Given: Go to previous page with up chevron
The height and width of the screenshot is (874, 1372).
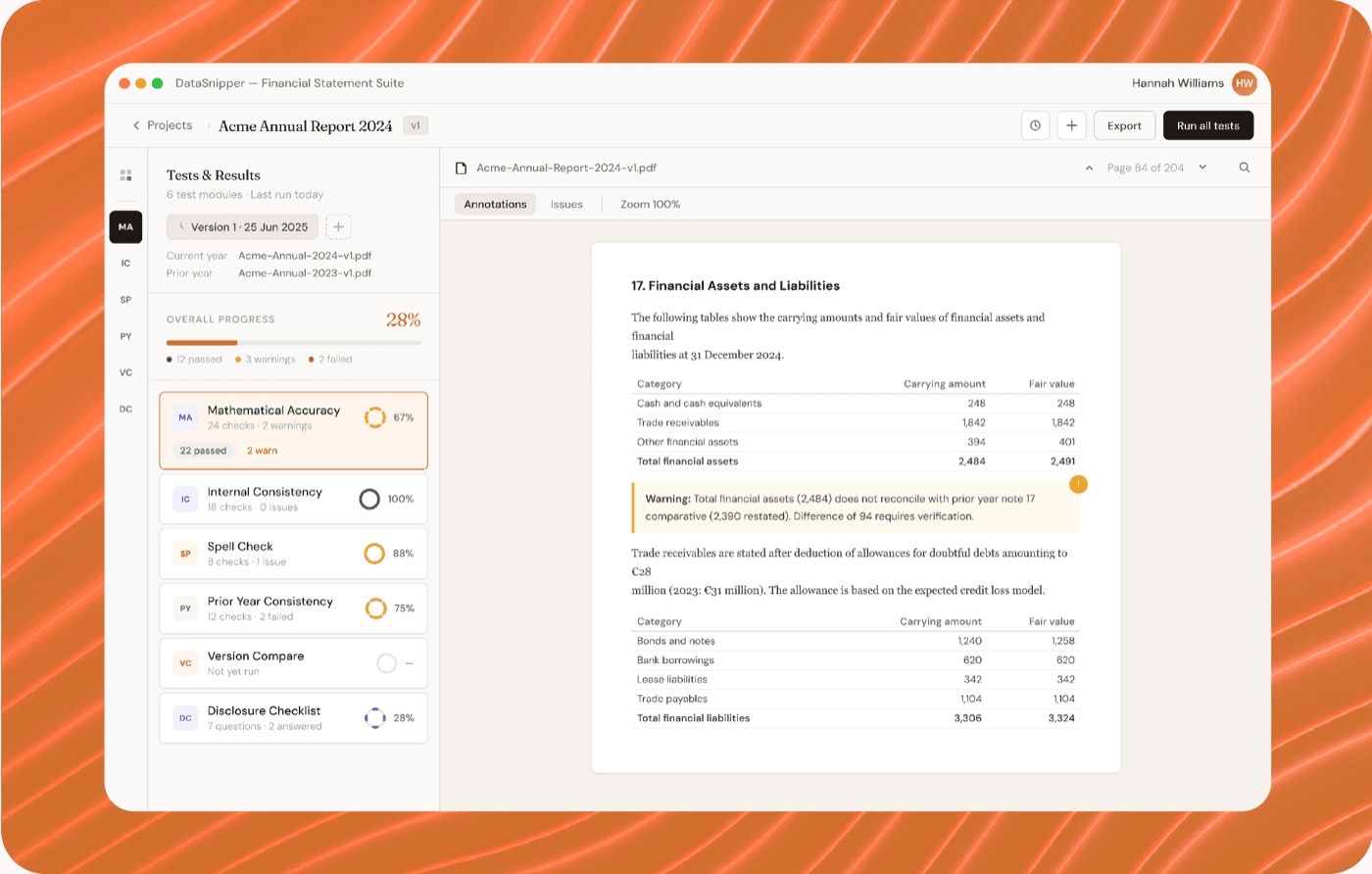Looking at the screenshot, I should [x=1089, y=168].
